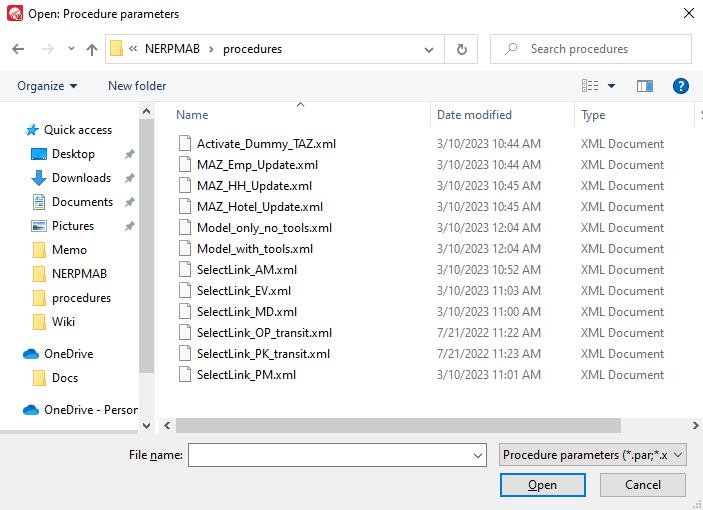Select file MAZ_Emp_Update.xml
This screenshot has height=510, width=703.
[x=257, y=165]
